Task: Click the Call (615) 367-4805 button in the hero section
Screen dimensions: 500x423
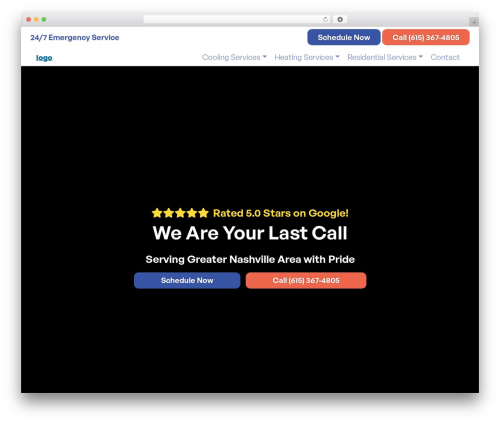Action: pyautogui.click(x=306, y=280)
